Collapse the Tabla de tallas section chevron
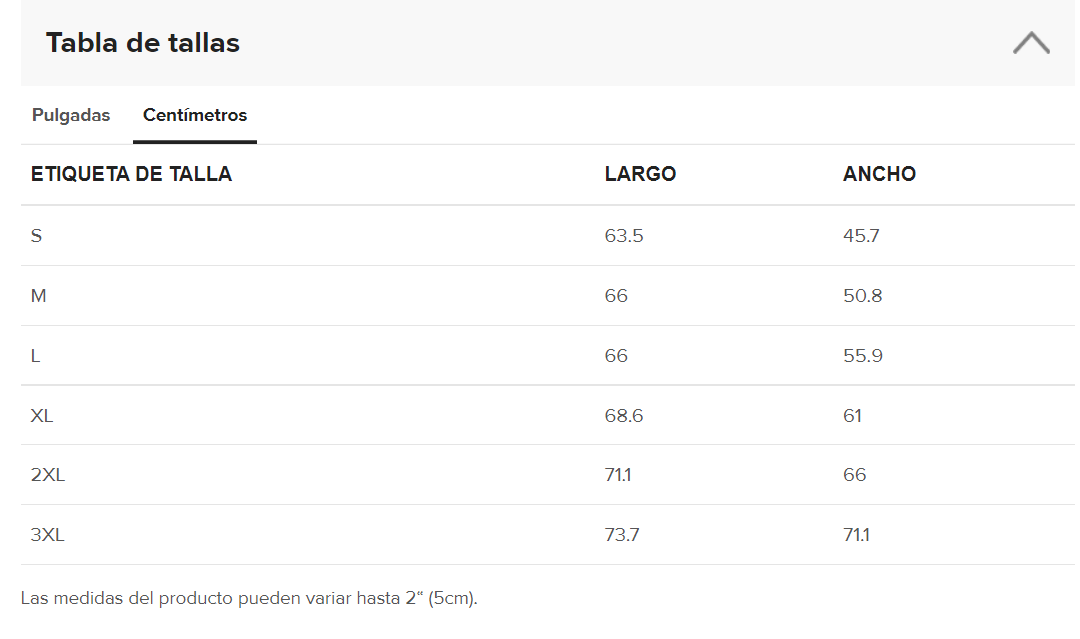 [1031, 43]
